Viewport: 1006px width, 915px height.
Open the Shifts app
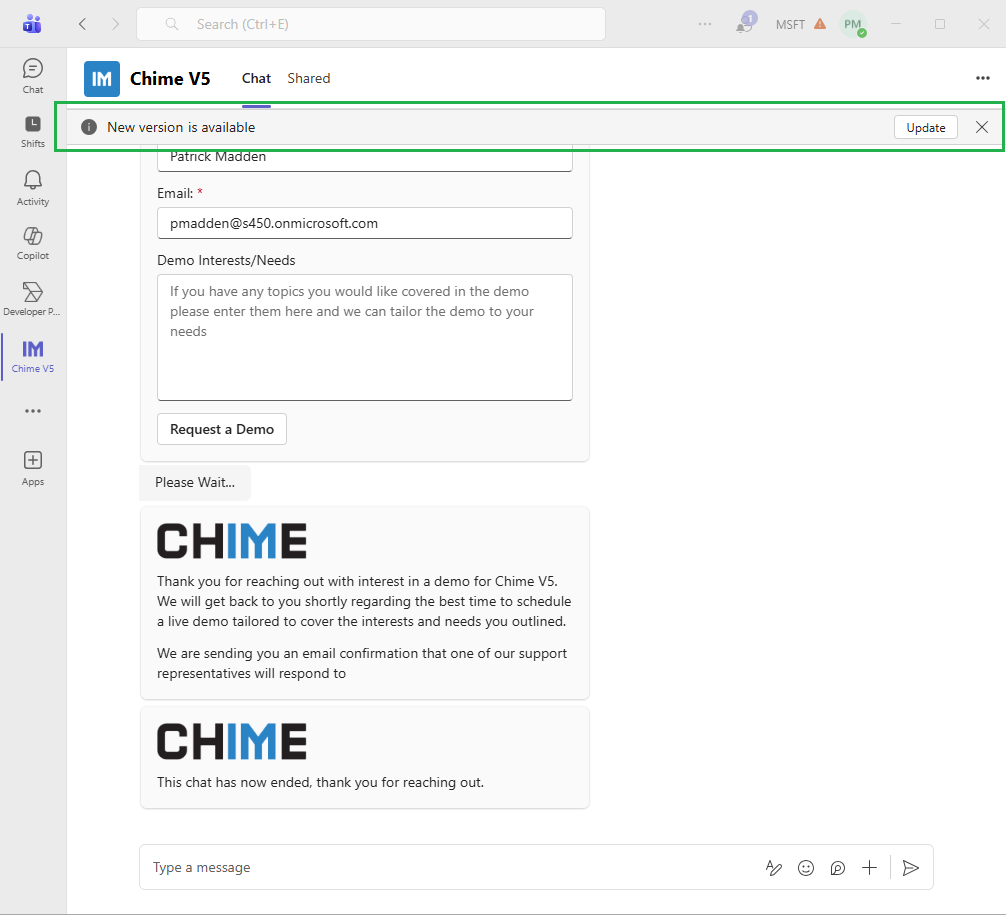point(33,131)
